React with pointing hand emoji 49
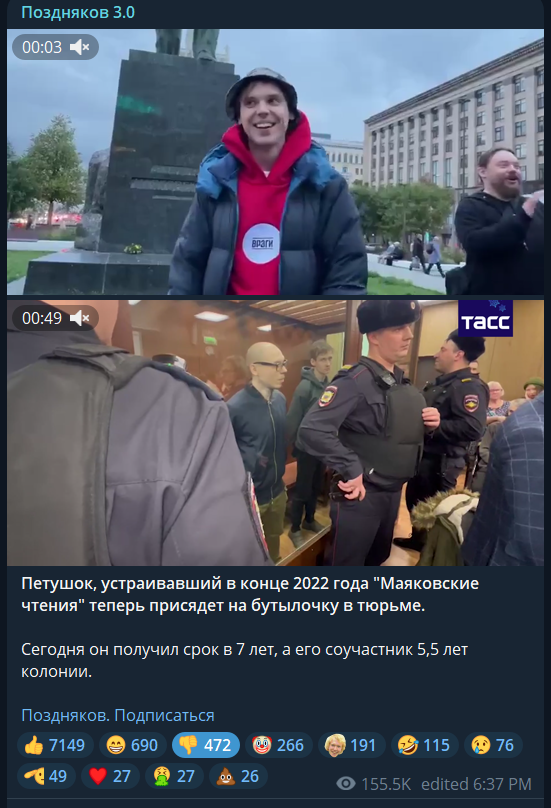This screenshot has width=551, height=808. (46, 776)
